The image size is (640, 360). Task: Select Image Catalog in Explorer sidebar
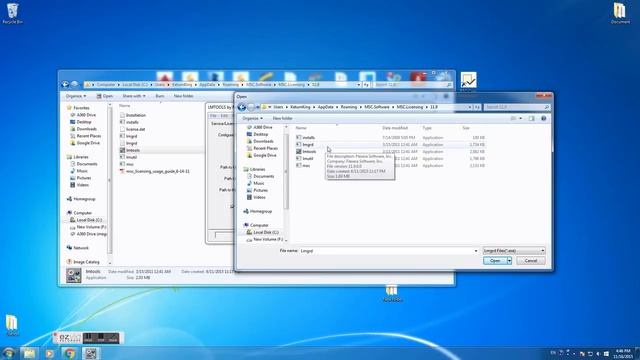[x=83, y=262]
